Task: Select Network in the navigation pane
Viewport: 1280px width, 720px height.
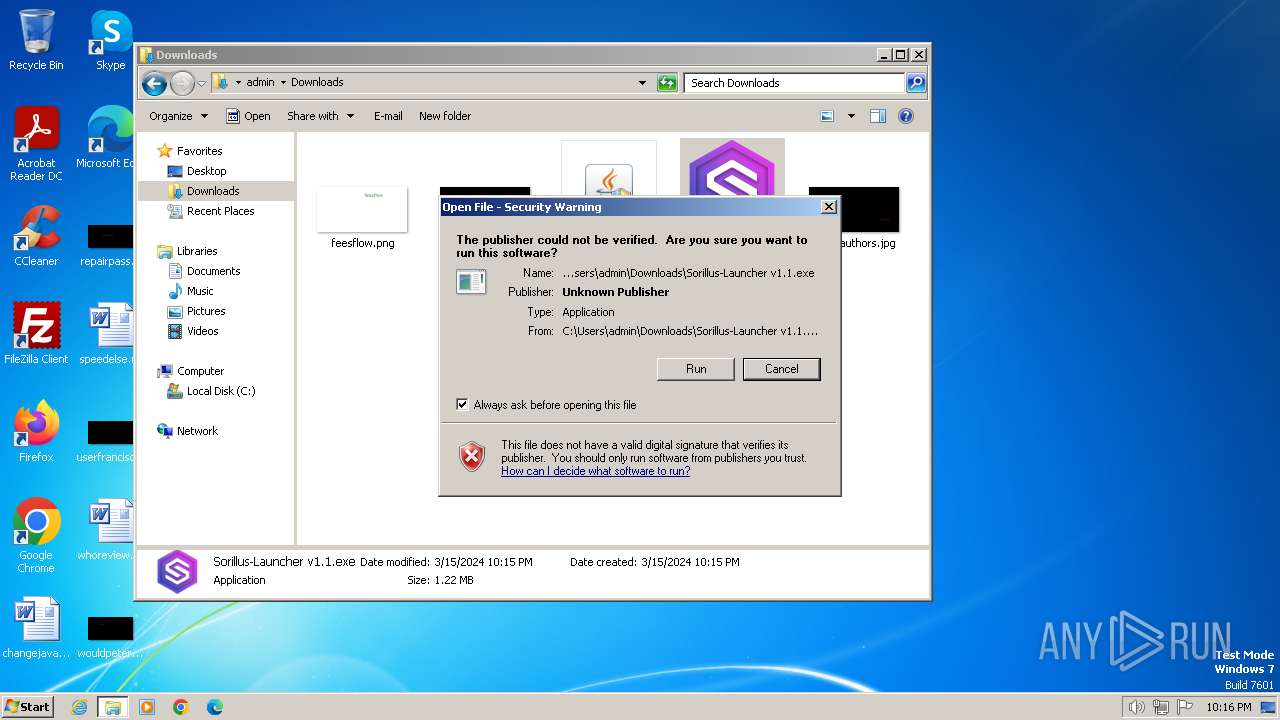Action: click(x=197, y=431)
